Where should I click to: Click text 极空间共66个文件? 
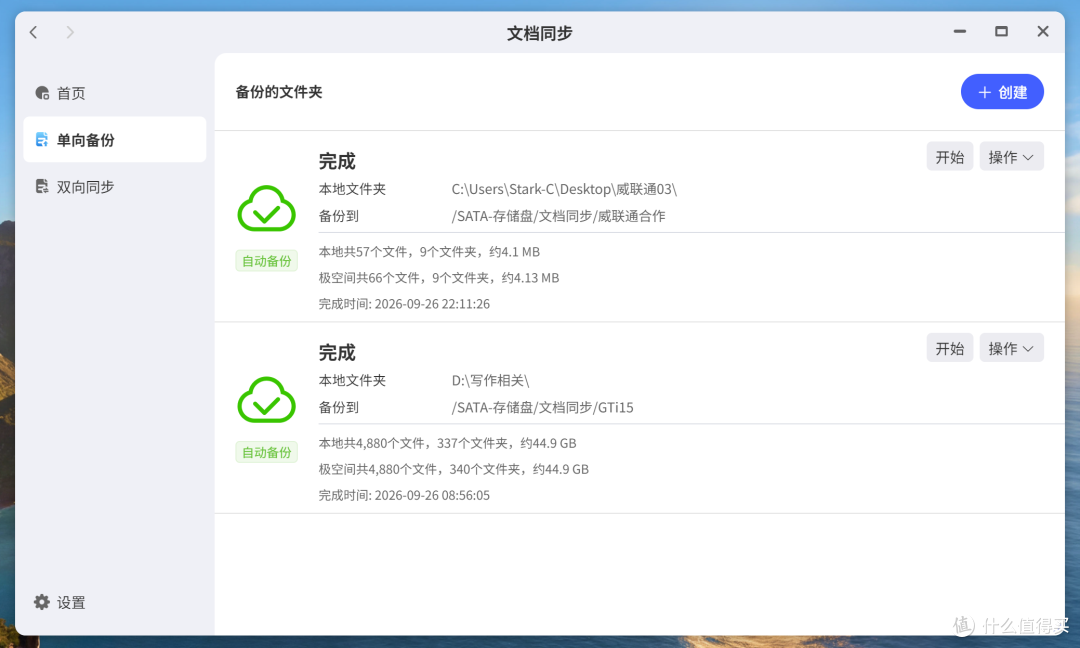[x=369, y=278]
